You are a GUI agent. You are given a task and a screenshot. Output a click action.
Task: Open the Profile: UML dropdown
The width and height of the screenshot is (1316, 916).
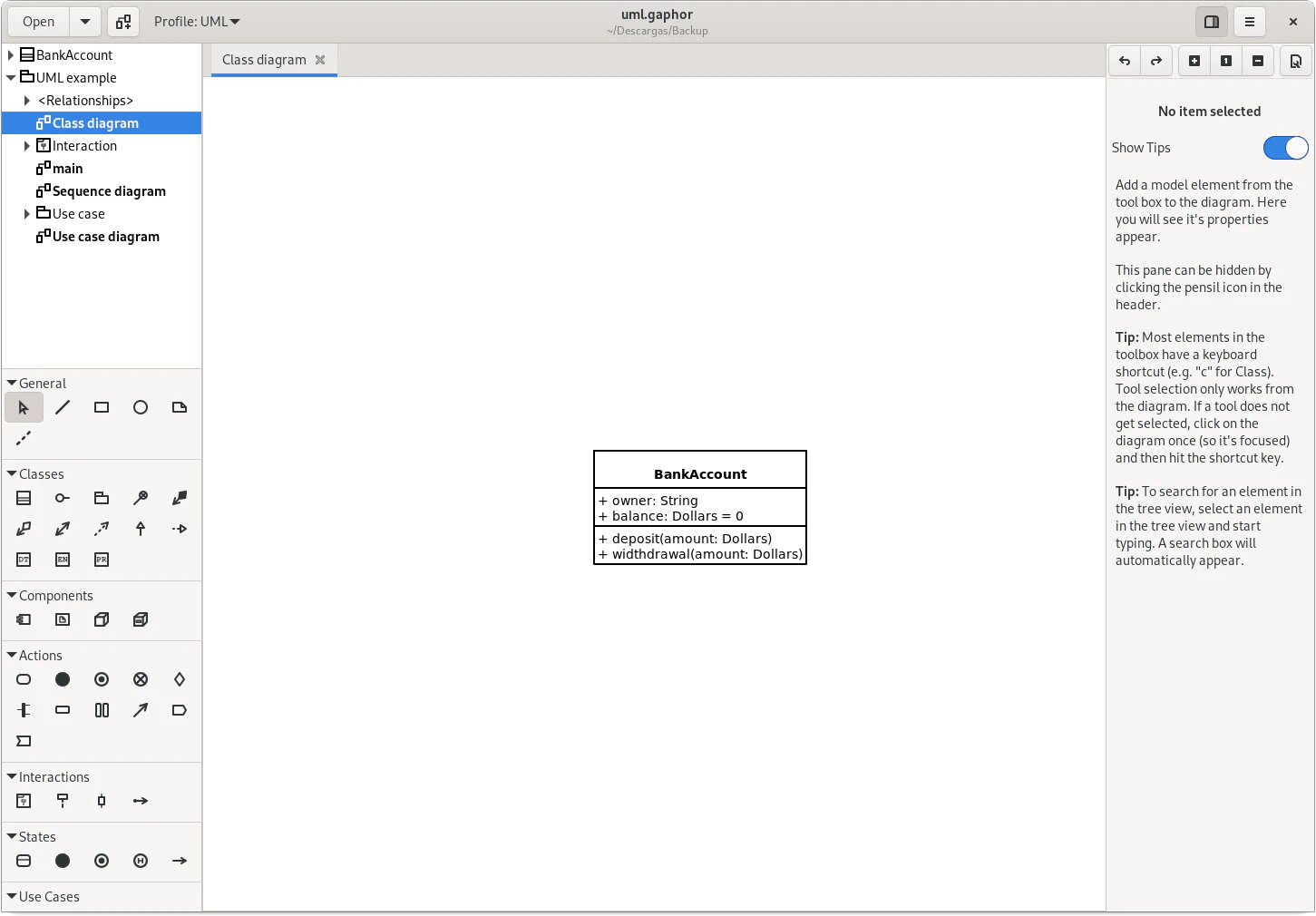click(197, 22)
